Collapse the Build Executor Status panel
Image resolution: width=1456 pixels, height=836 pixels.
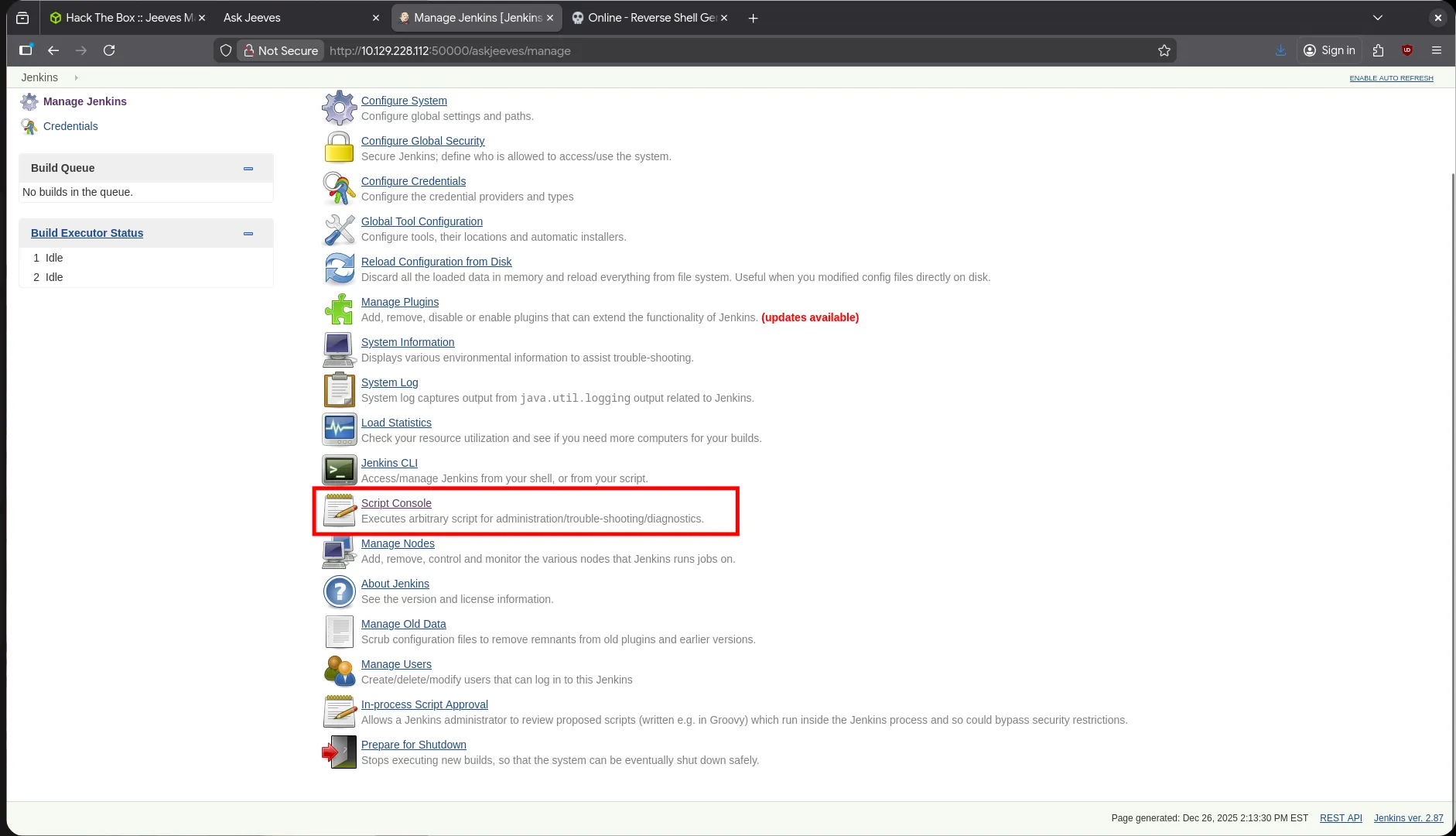(x=248, y=233)
